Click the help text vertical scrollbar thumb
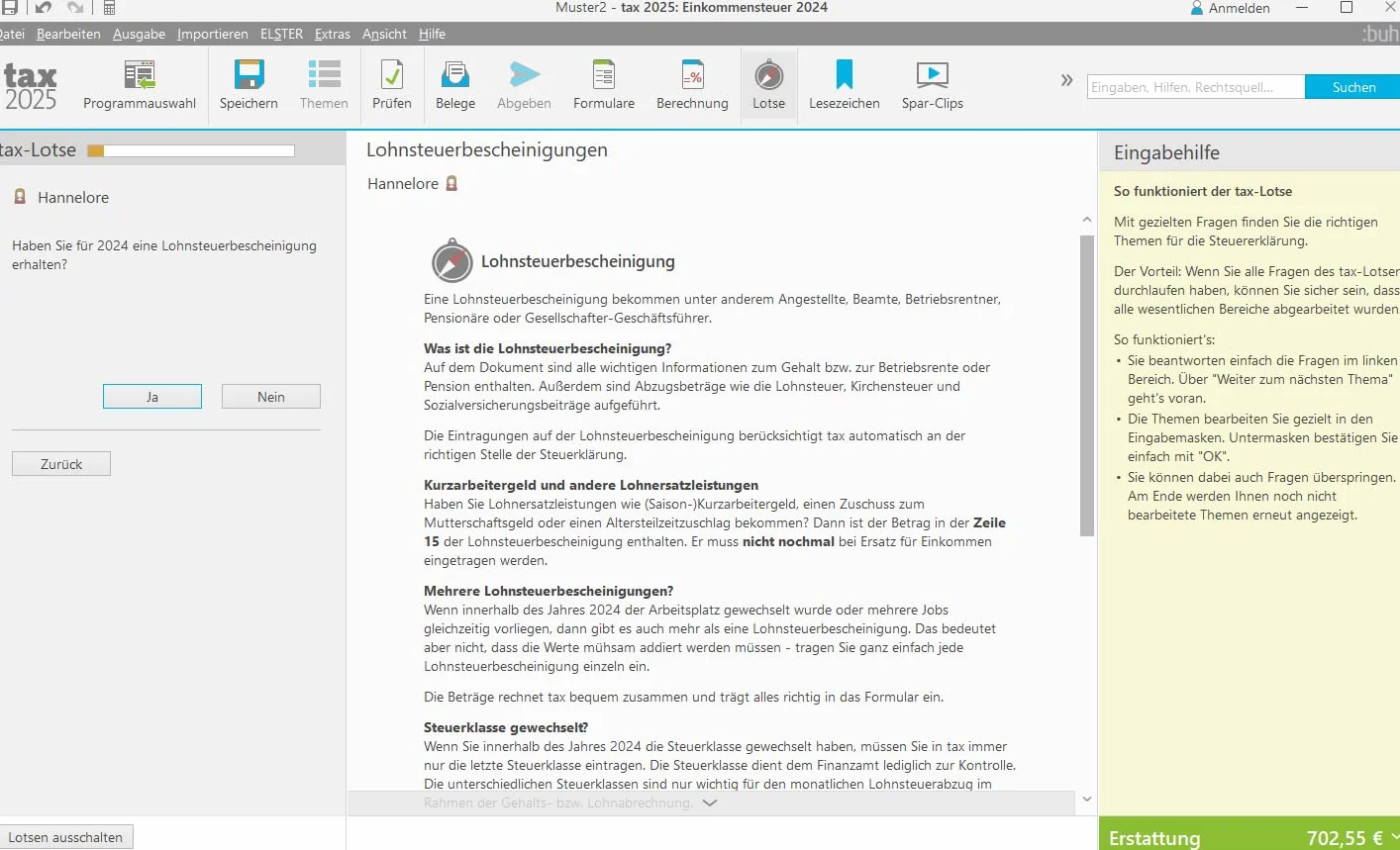Image resolution: width=1400 pixels, height=850 pixels. pyautogui.click(x=1086, y=386)
